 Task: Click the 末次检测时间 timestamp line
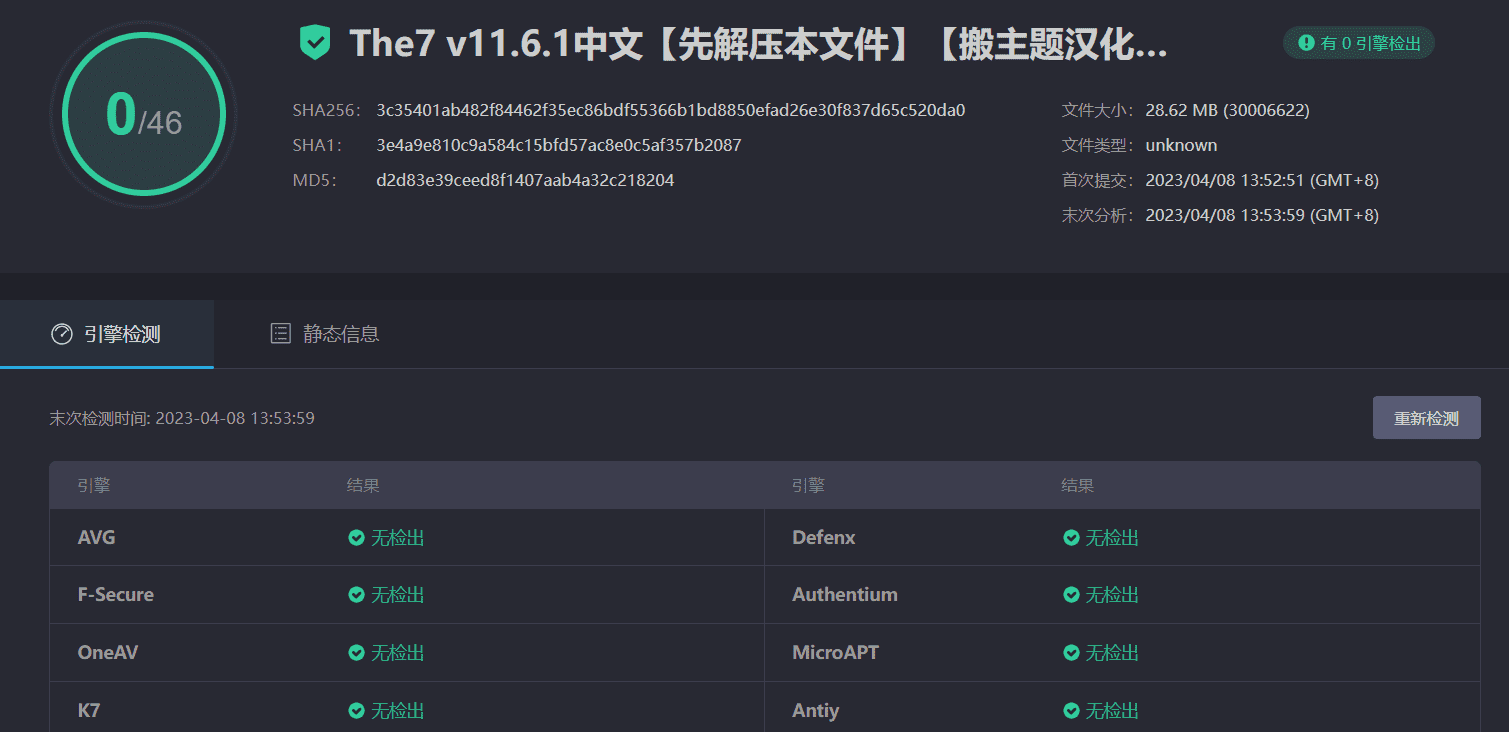point(182,418)
